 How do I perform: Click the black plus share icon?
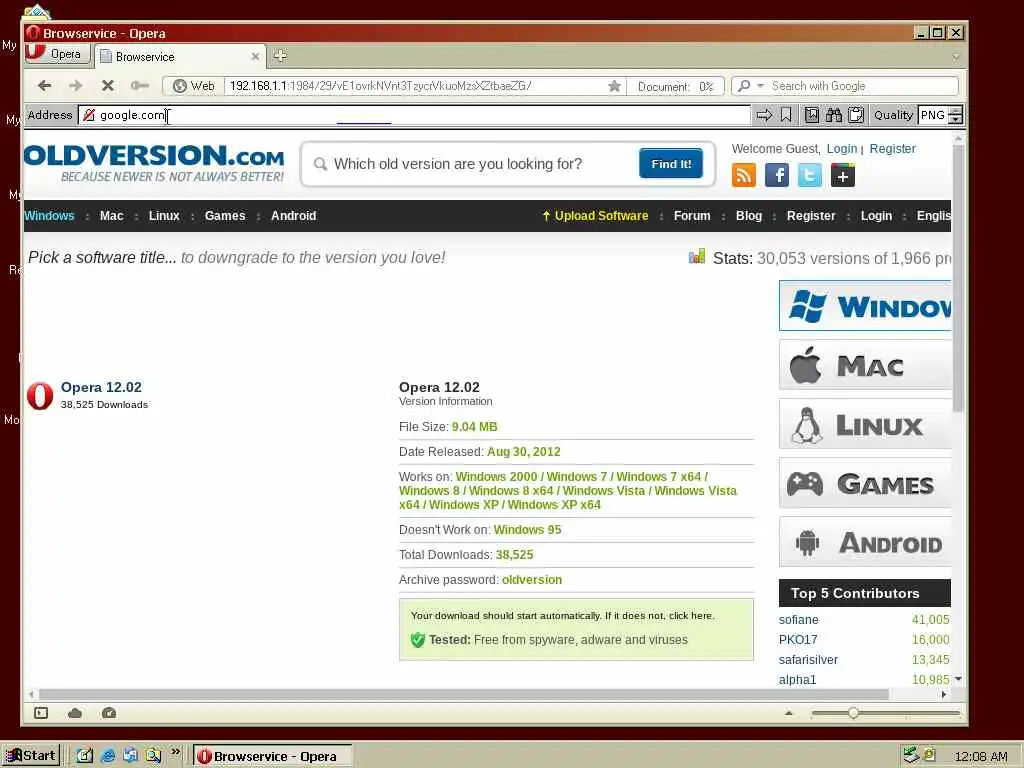tap(843, 176)
